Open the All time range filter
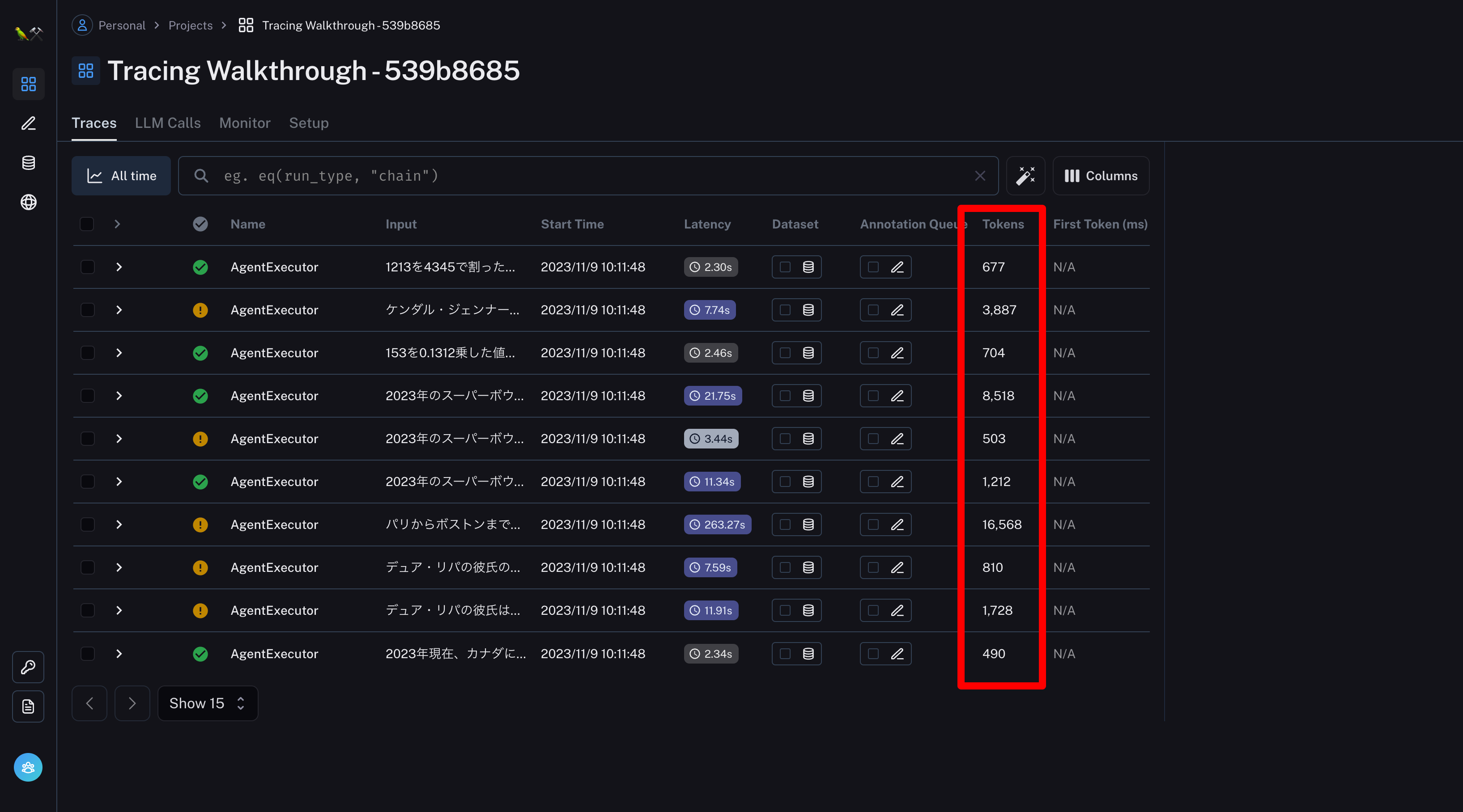The height and width of the screenshot is (812, 1463). click(x=121, y=176)
